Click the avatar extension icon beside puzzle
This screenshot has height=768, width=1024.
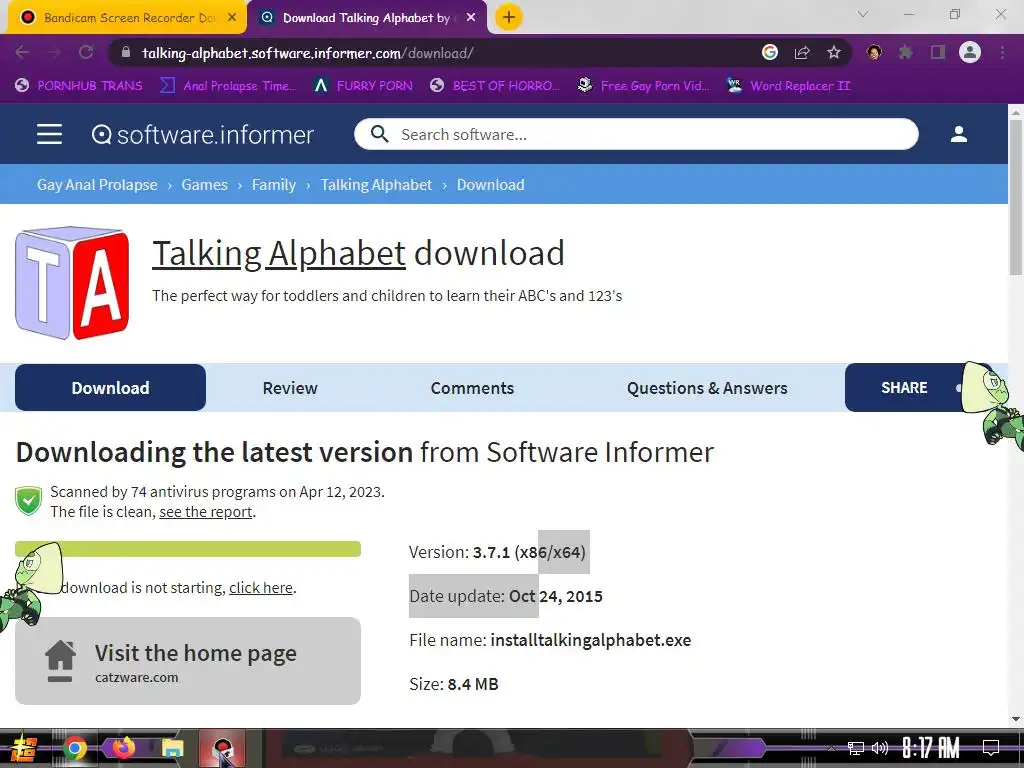874,52
